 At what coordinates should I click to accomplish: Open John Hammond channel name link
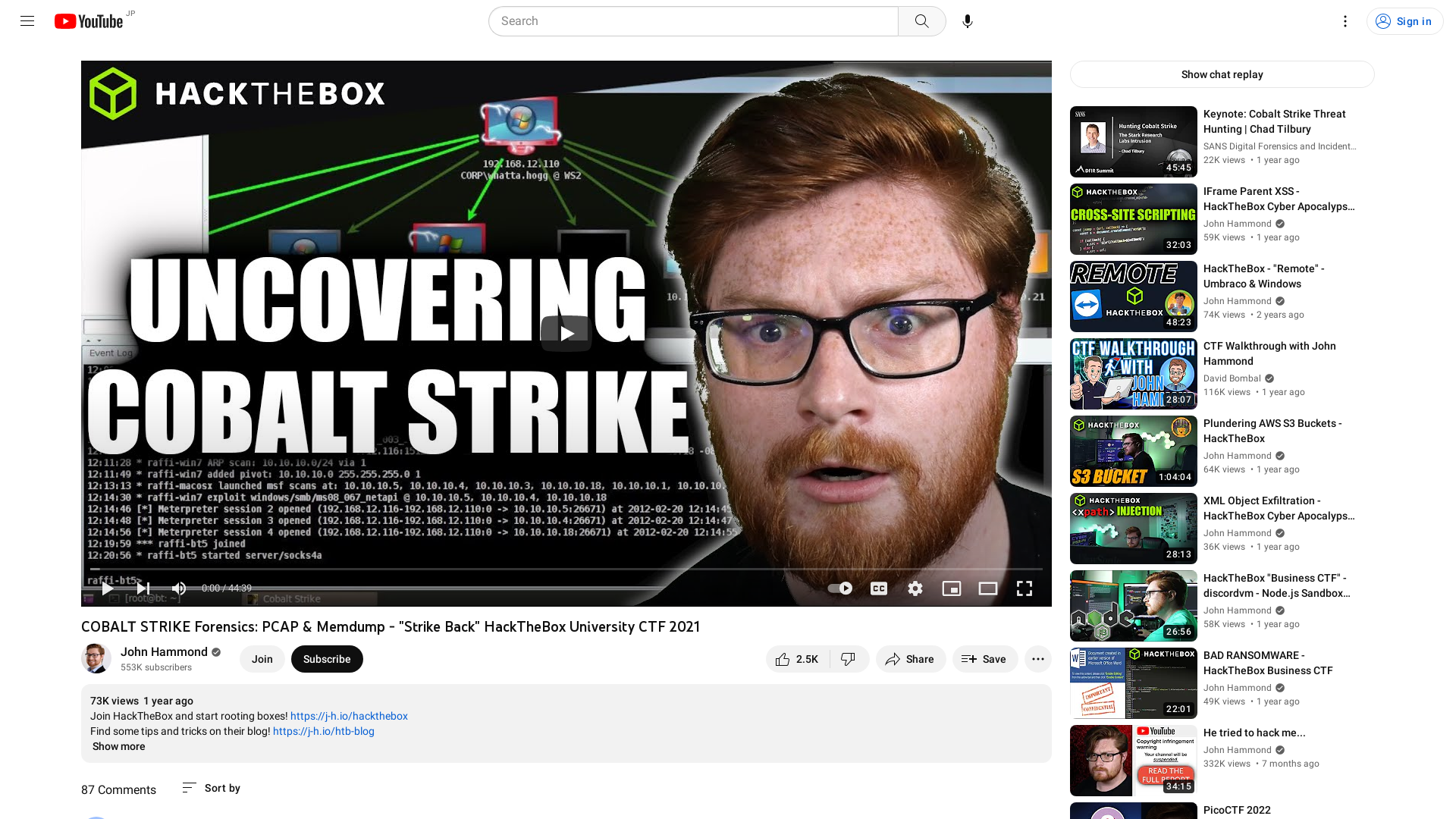pyautogui.click(x=164, y=652)
